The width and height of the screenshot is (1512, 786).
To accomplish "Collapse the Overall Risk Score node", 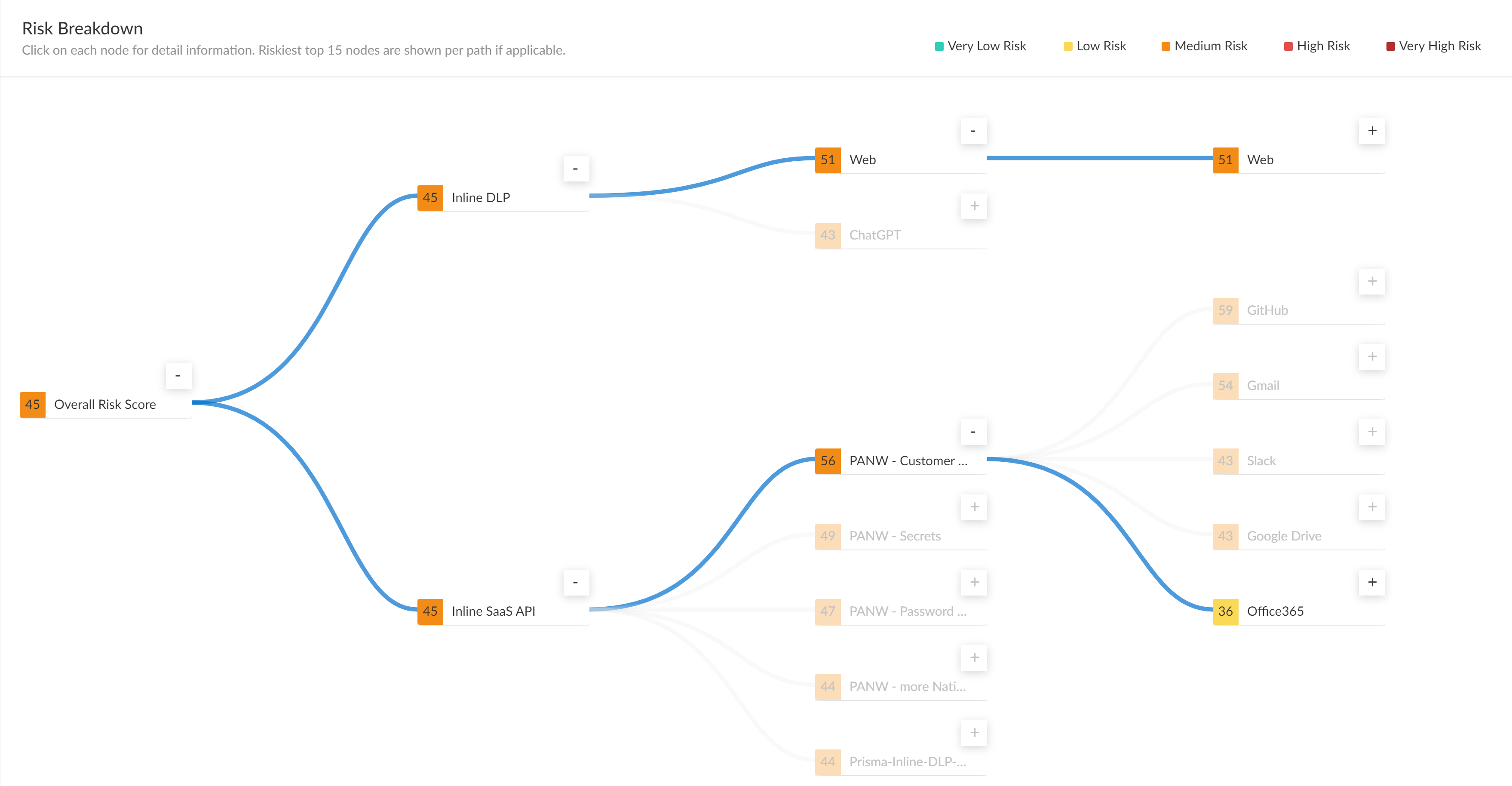I will coord(178,376).
